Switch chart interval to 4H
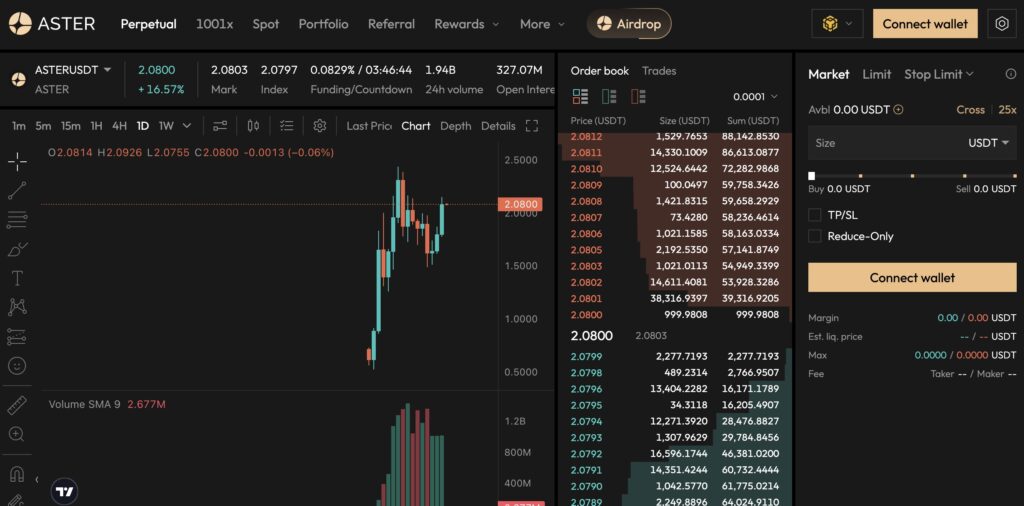This screenshot has height=506, width=1024. click(119, 126)
